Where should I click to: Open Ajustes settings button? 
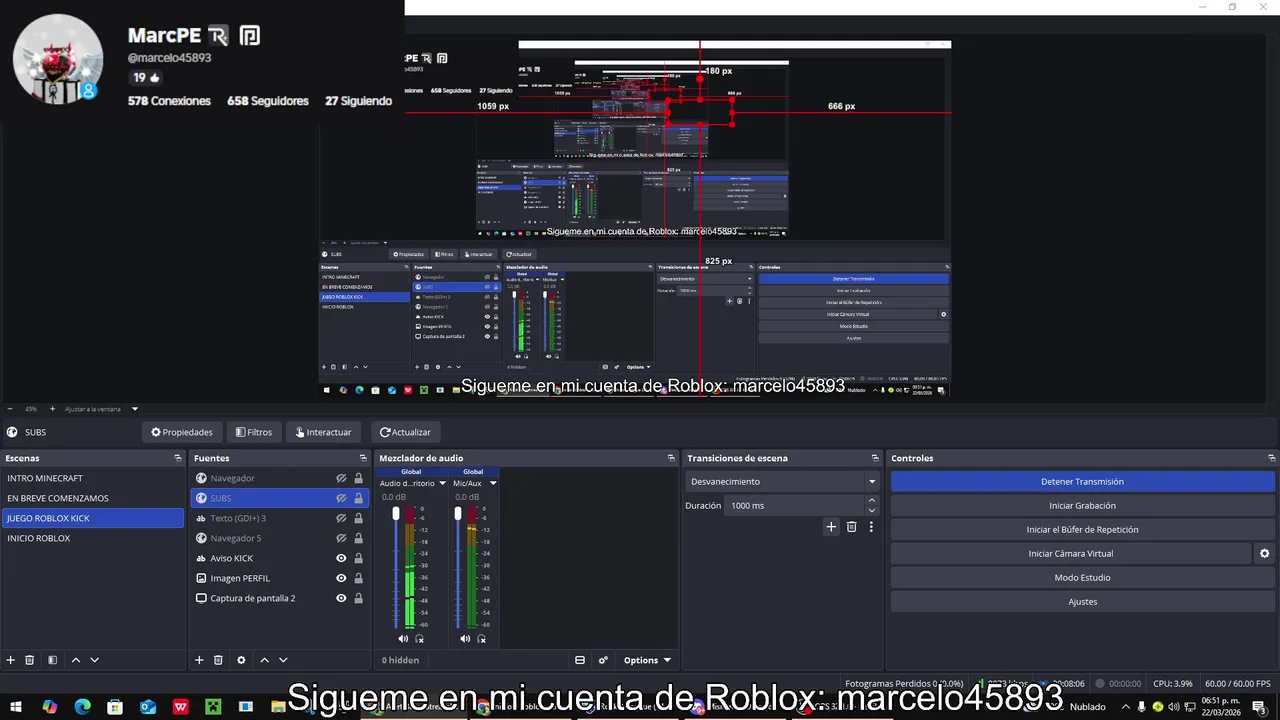pos(1082,601)
